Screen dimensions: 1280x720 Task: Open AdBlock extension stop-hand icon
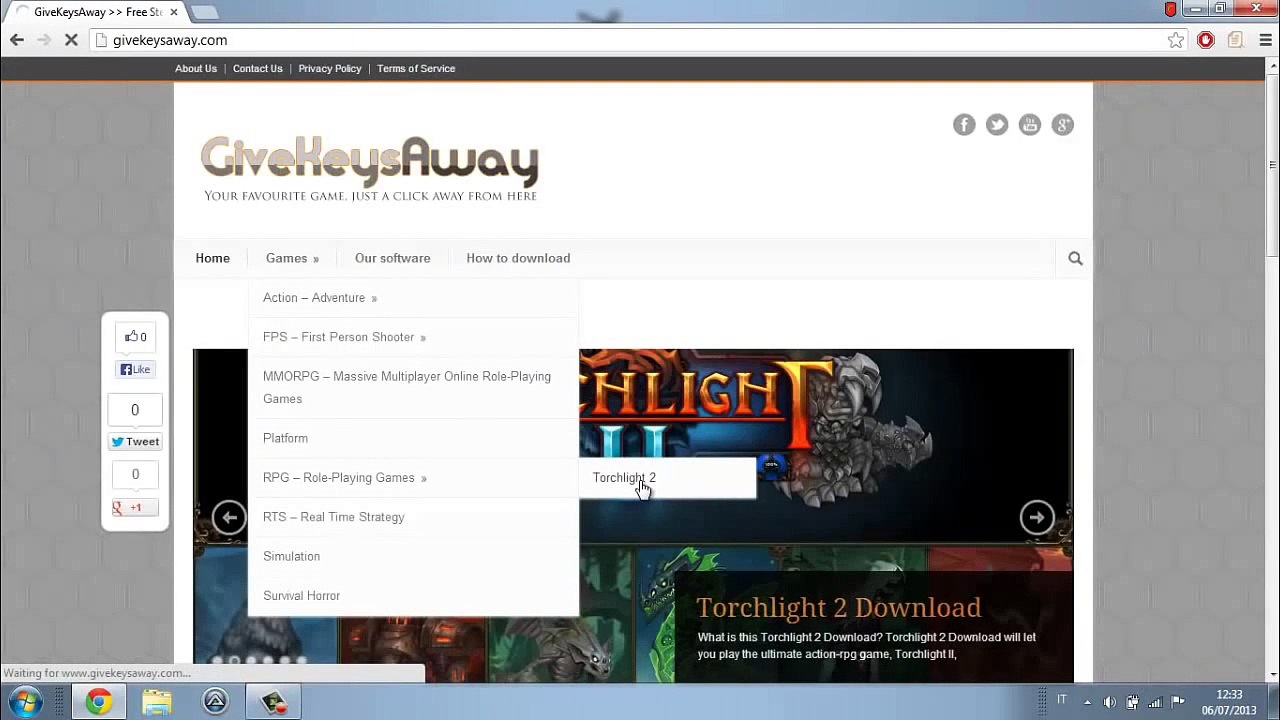(1206, 40)
